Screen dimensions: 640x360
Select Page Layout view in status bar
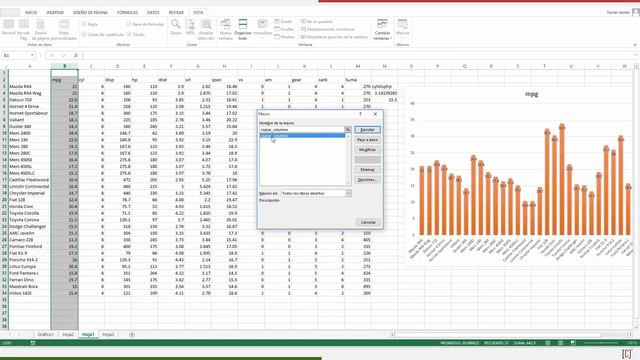point(560,343)
